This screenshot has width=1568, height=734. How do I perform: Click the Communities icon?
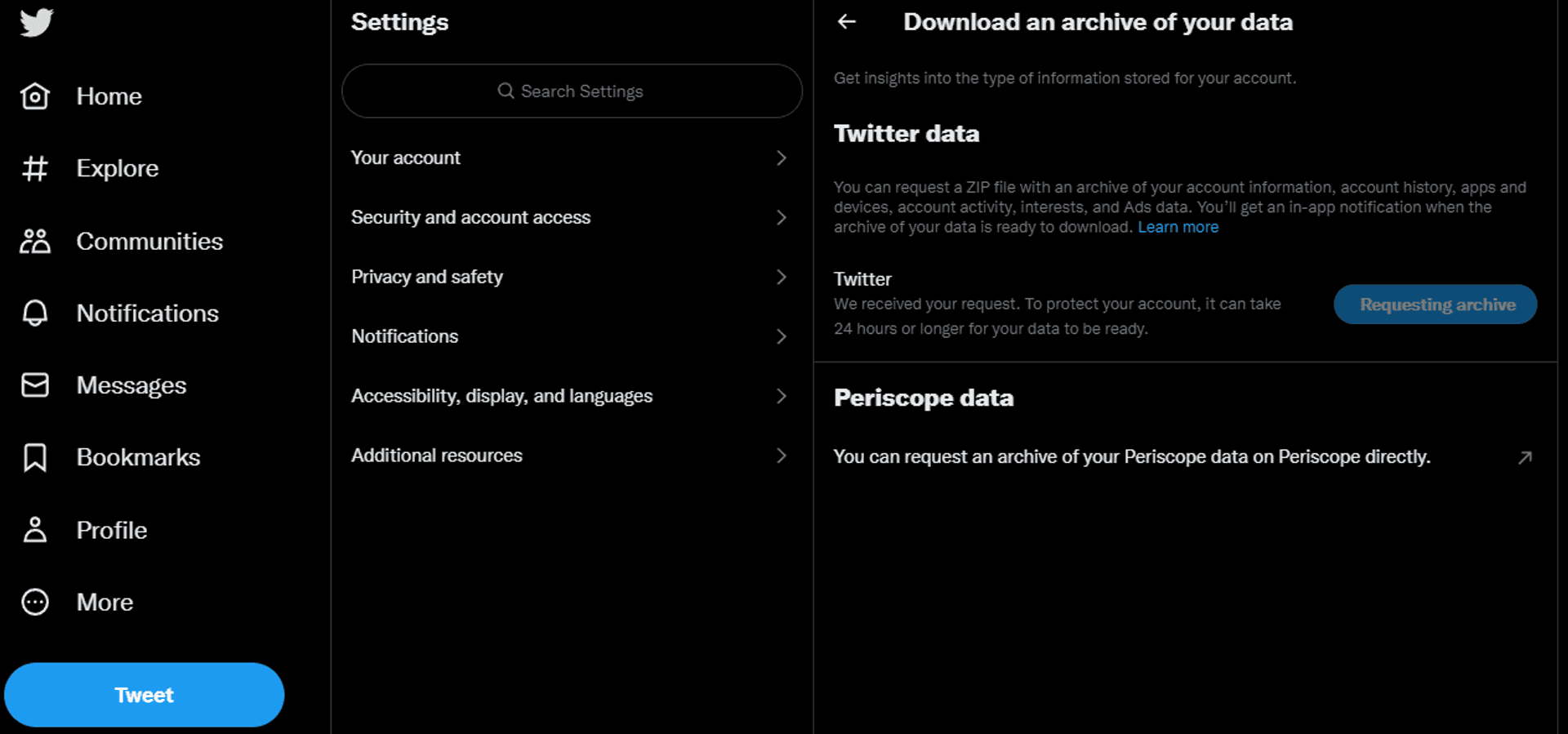click(34, 240)
